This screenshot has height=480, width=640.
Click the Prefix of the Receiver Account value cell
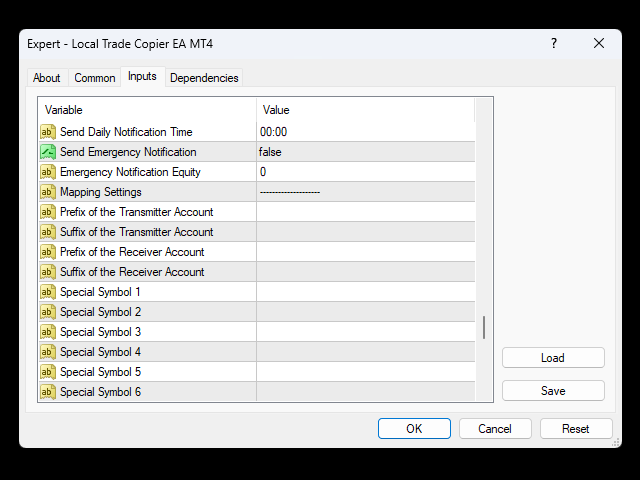click(x=366, y=252)
